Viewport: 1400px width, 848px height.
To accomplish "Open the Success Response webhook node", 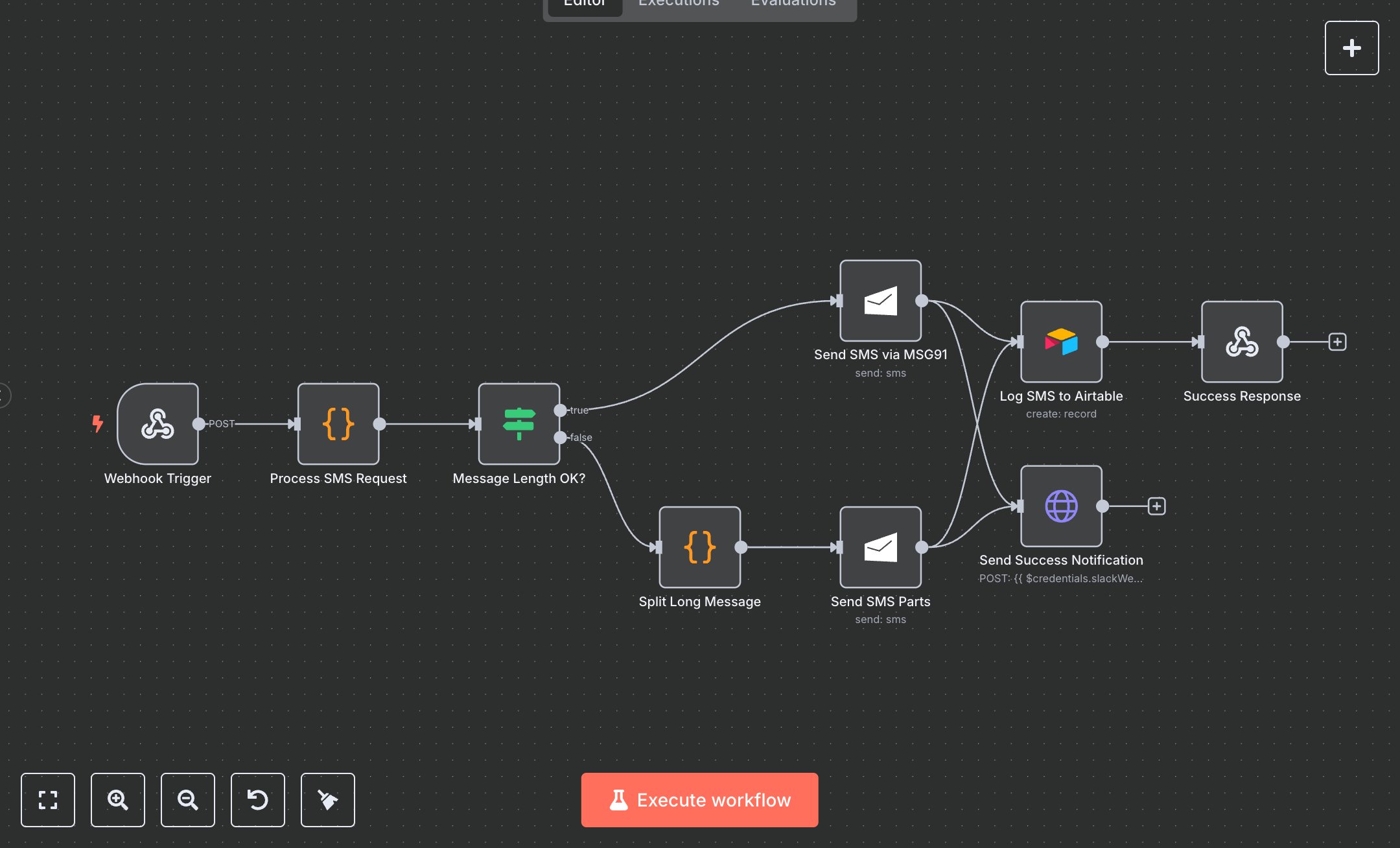I will 1241,342.
